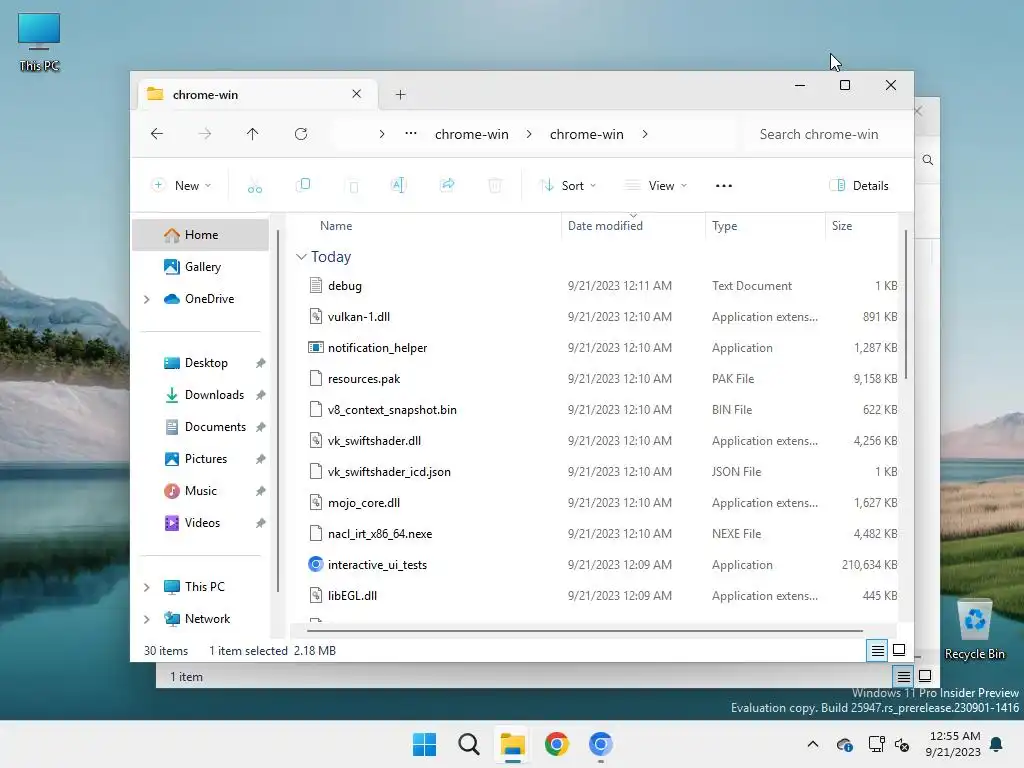Screen dimensions: 1024x768
Task: Click the Copy icon in toolbar
Action: tap(303, 185)
